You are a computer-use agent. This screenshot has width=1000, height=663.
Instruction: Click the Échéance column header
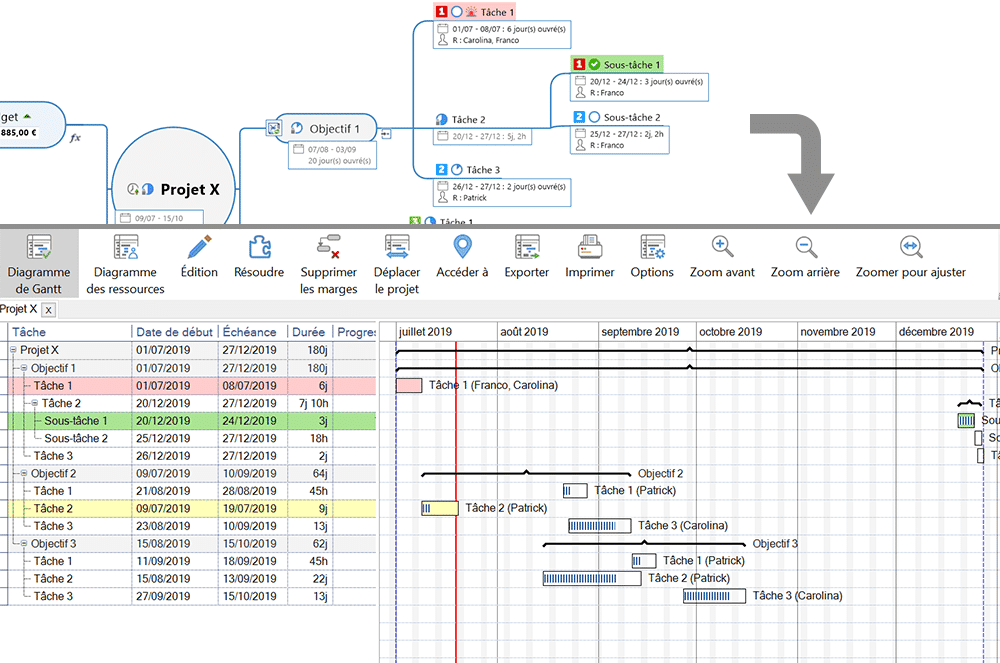pyautogui.click(x=250, y=332)
